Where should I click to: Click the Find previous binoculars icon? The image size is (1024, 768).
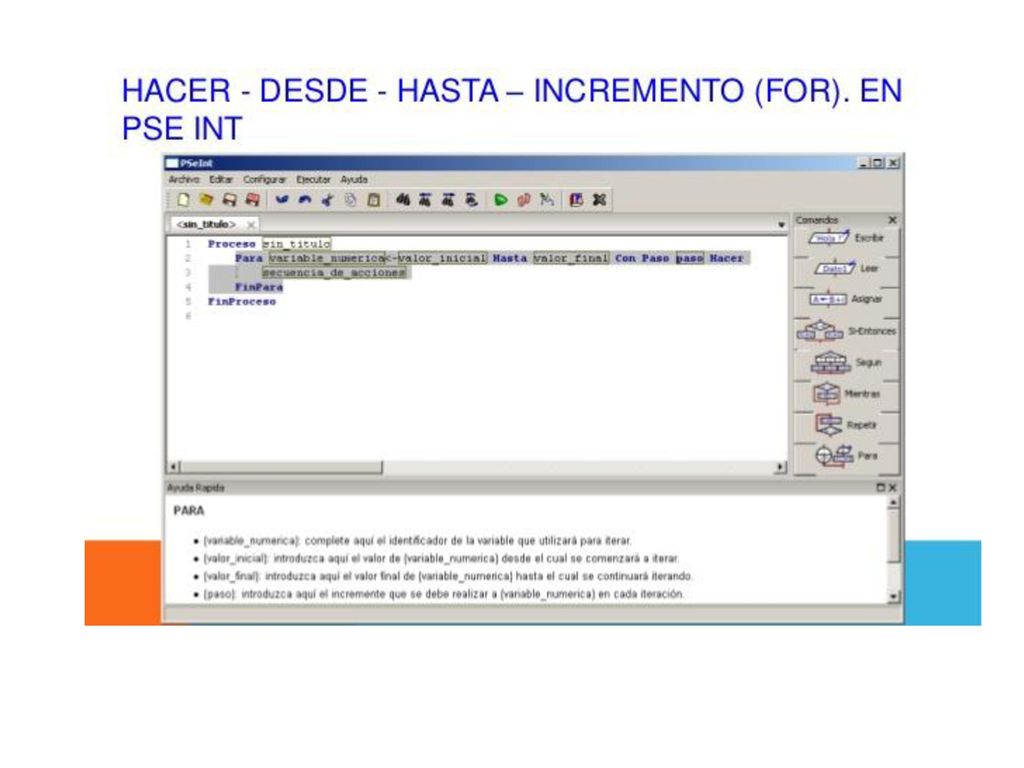point(425,200)
